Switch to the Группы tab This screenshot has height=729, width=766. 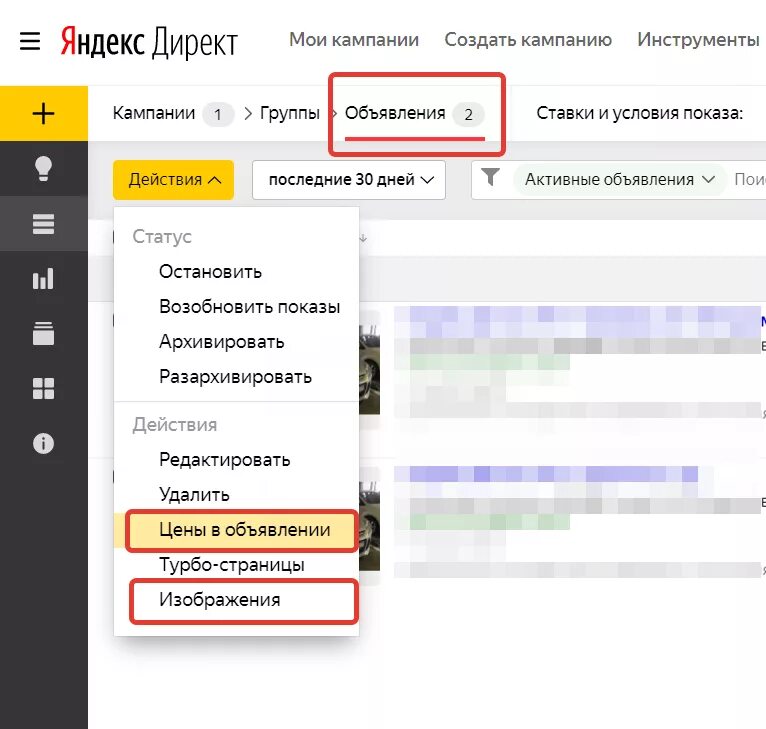290,113
